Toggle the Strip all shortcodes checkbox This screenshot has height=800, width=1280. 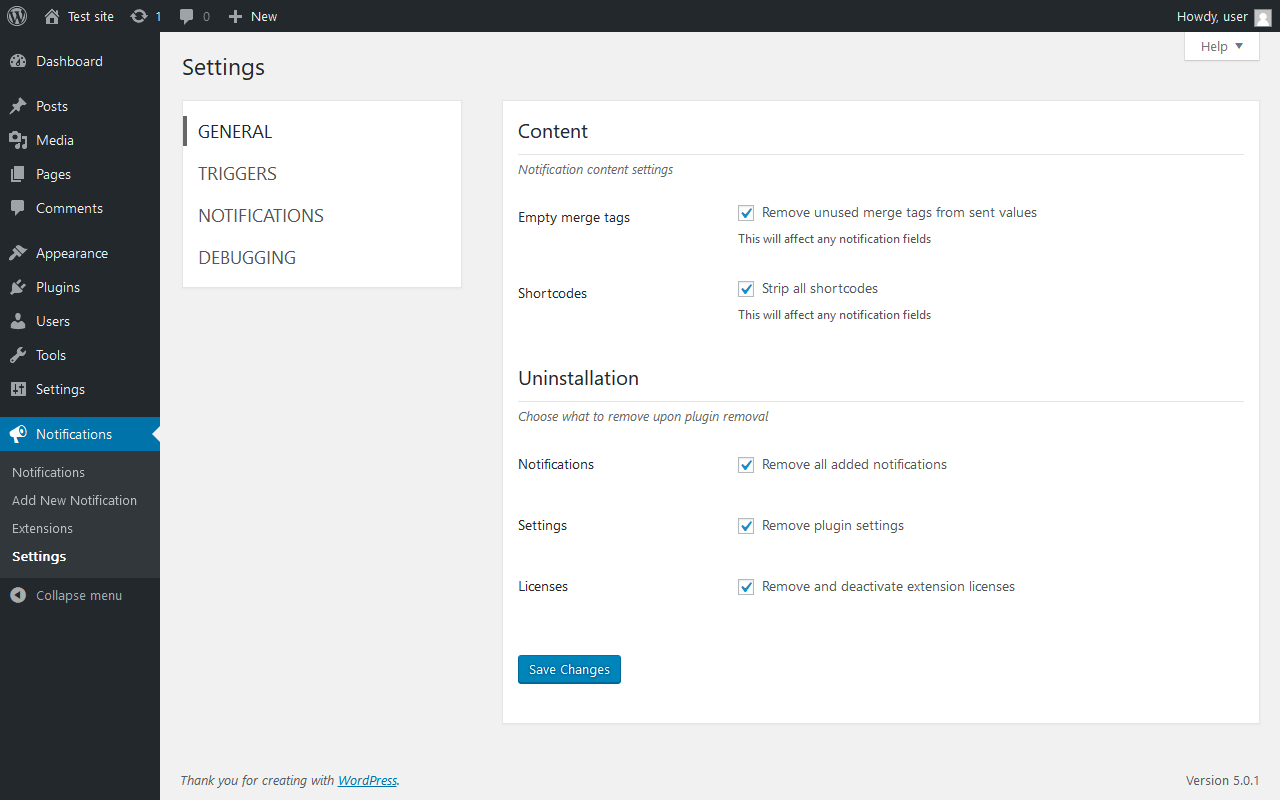[746, 289]
